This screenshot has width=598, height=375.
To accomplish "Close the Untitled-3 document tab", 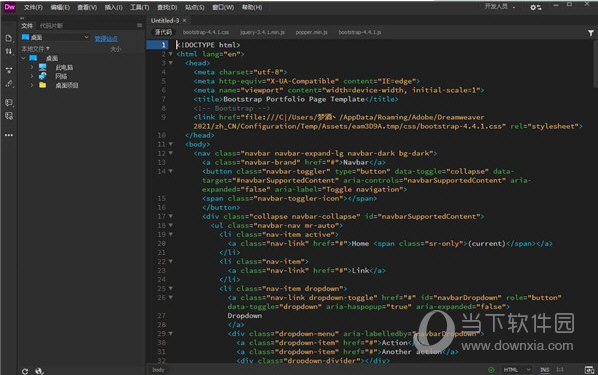I will (x=184, y=20).
